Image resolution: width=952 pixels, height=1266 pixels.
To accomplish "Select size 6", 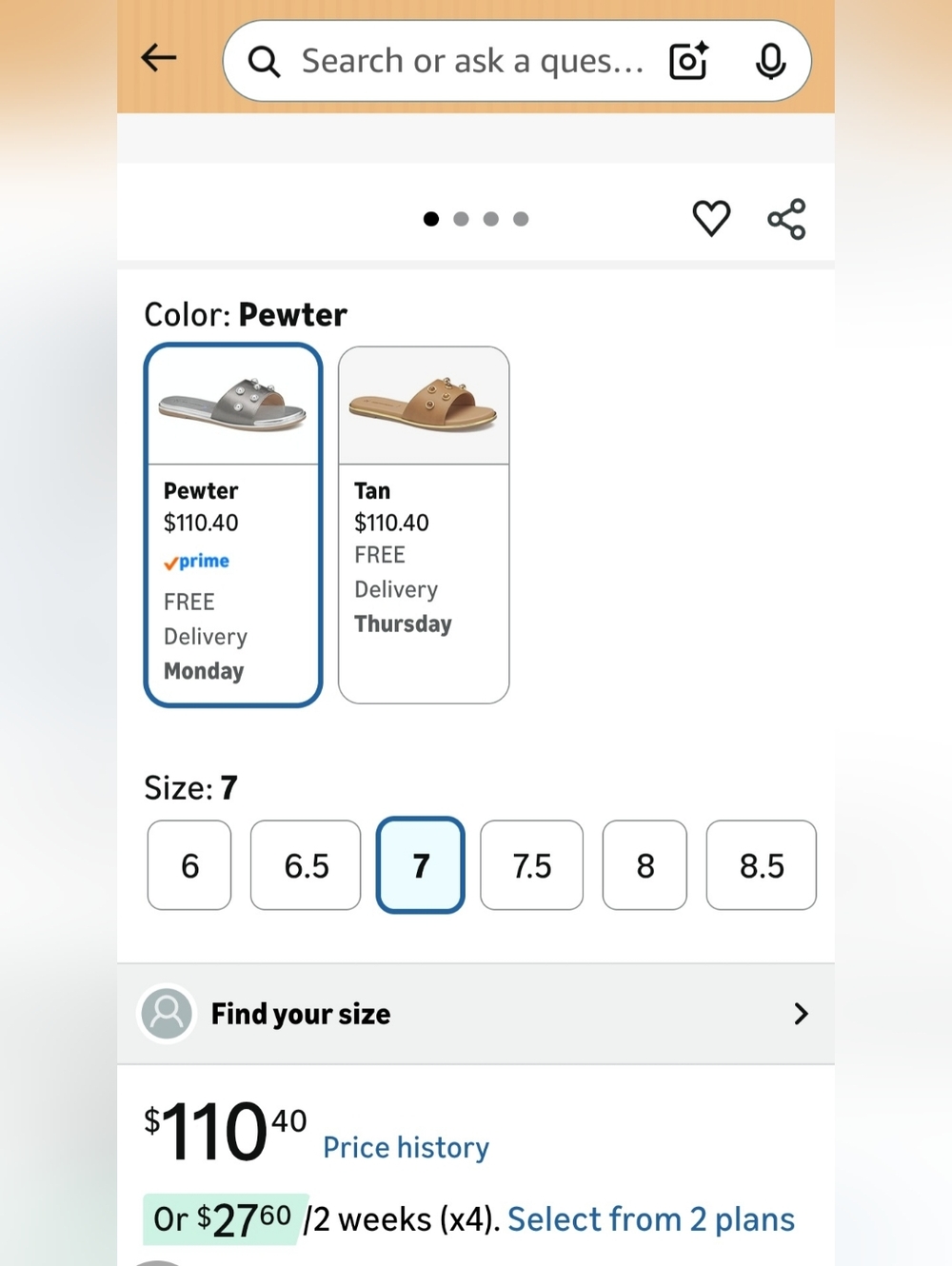I will tap(189, 865).
